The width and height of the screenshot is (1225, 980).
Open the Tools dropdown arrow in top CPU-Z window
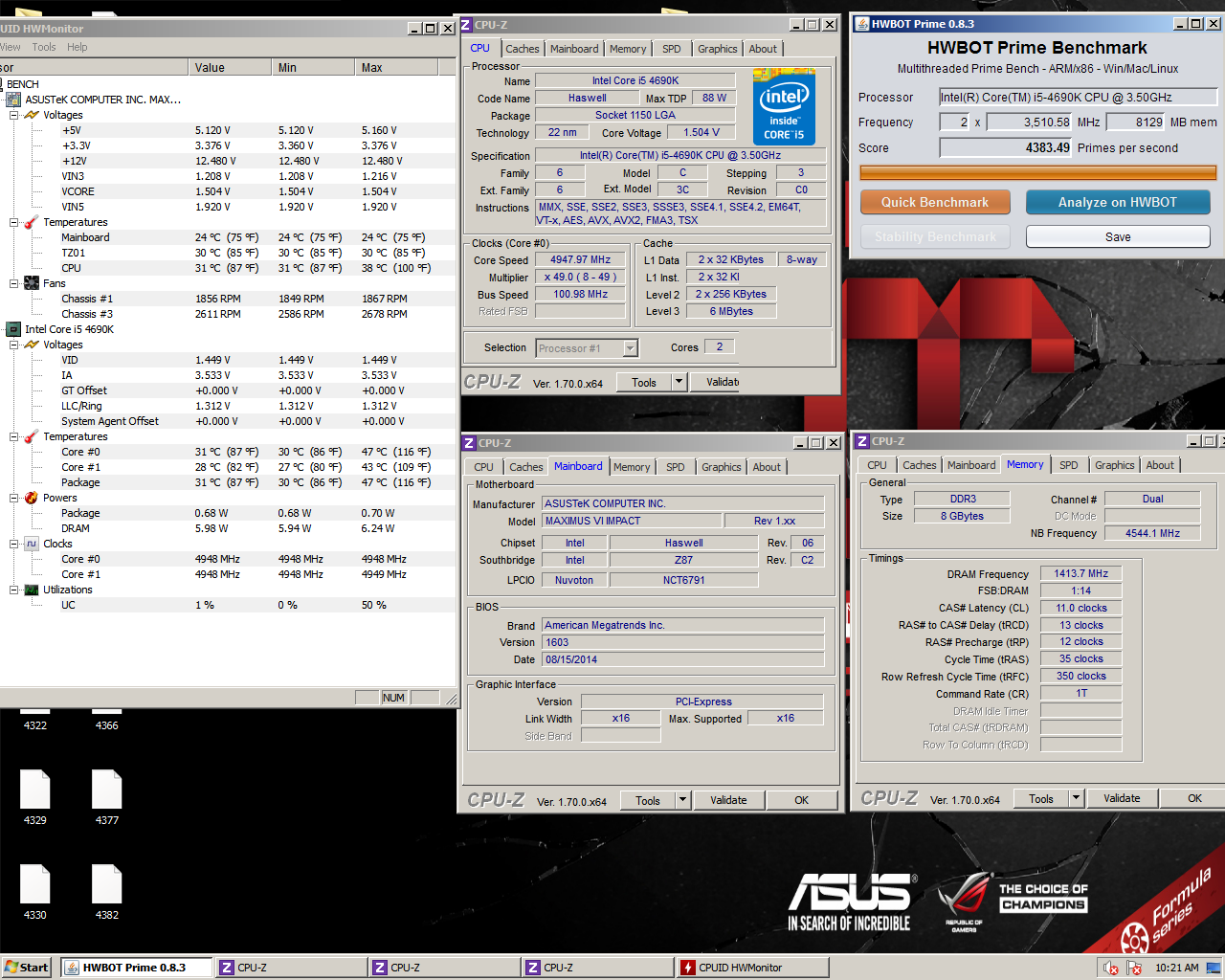[679, 382]
